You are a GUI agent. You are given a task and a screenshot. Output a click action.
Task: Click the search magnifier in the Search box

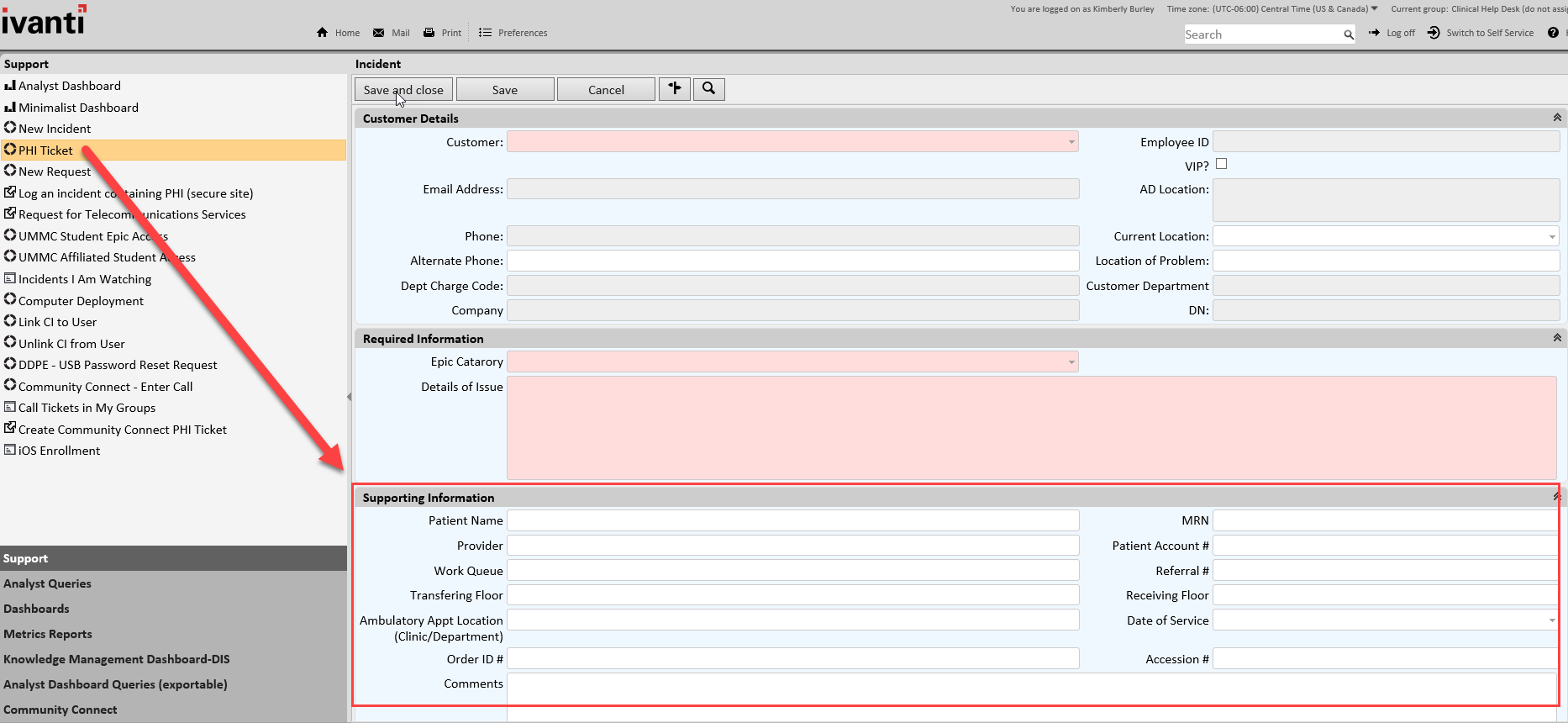pyautogui.click(x=1348, y=34)
